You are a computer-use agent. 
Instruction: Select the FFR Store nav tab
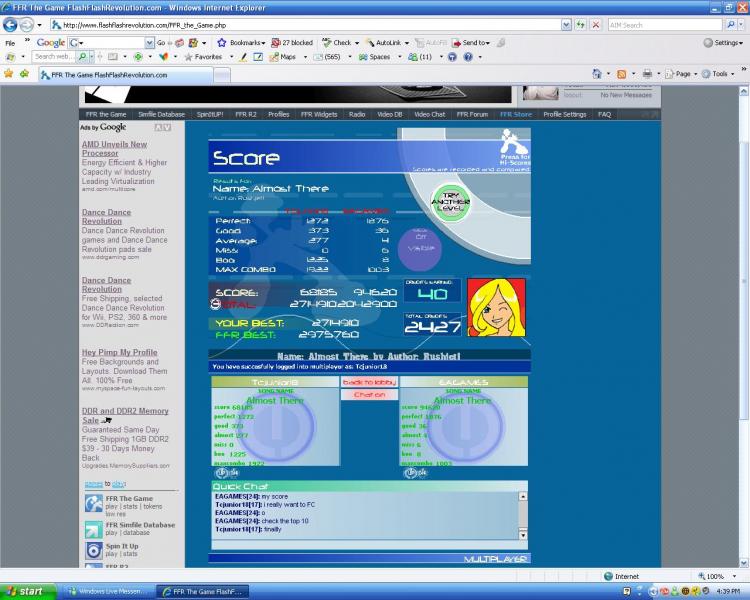[x=516, y=114]
